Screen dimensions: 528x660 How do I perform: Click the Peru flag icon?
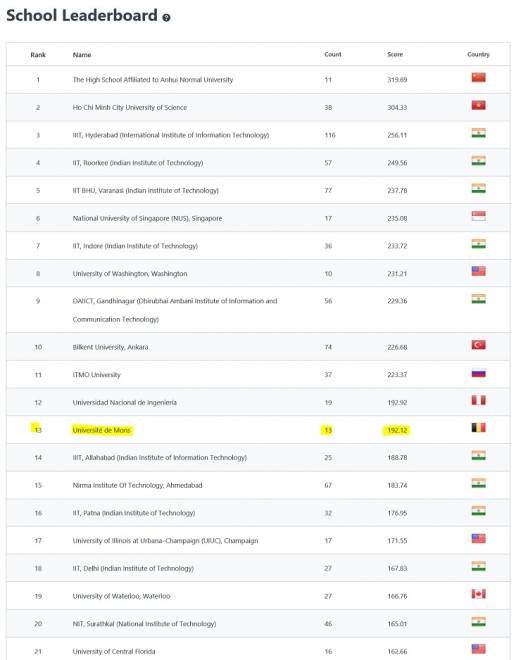pyautogui.click(x=478, y=400)
